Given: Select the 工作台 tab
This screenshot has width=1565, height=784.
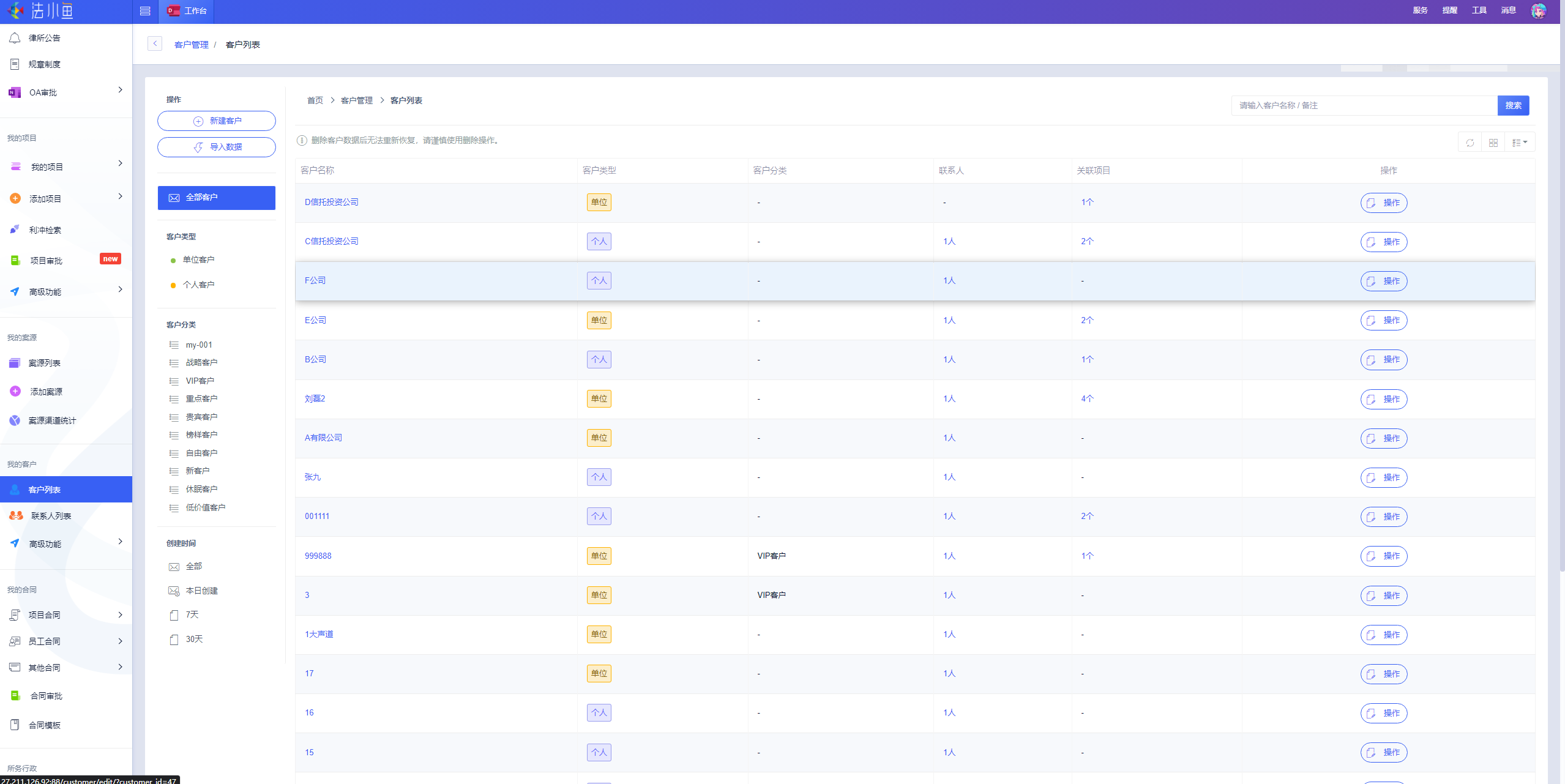Looking at the screenshot, I should [x=187, y=11].
